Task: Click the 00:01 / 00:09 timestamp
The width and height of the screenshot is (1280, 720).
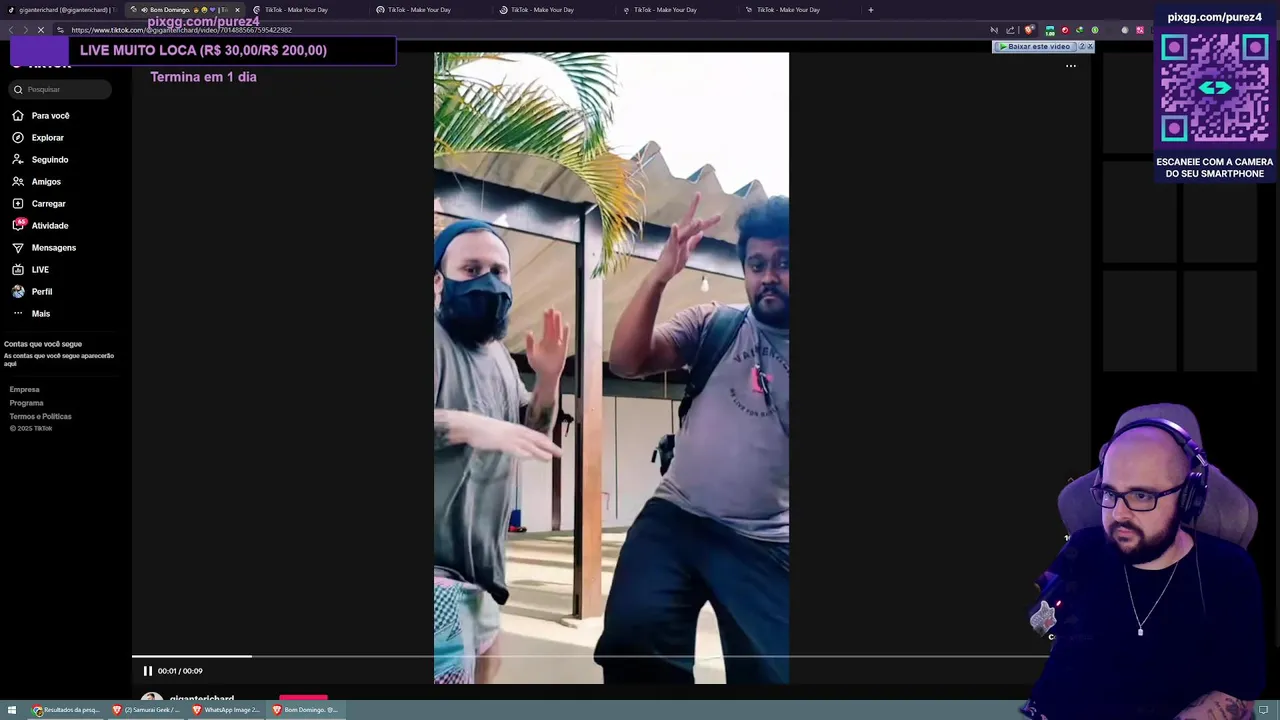Action: pos(180,671)
